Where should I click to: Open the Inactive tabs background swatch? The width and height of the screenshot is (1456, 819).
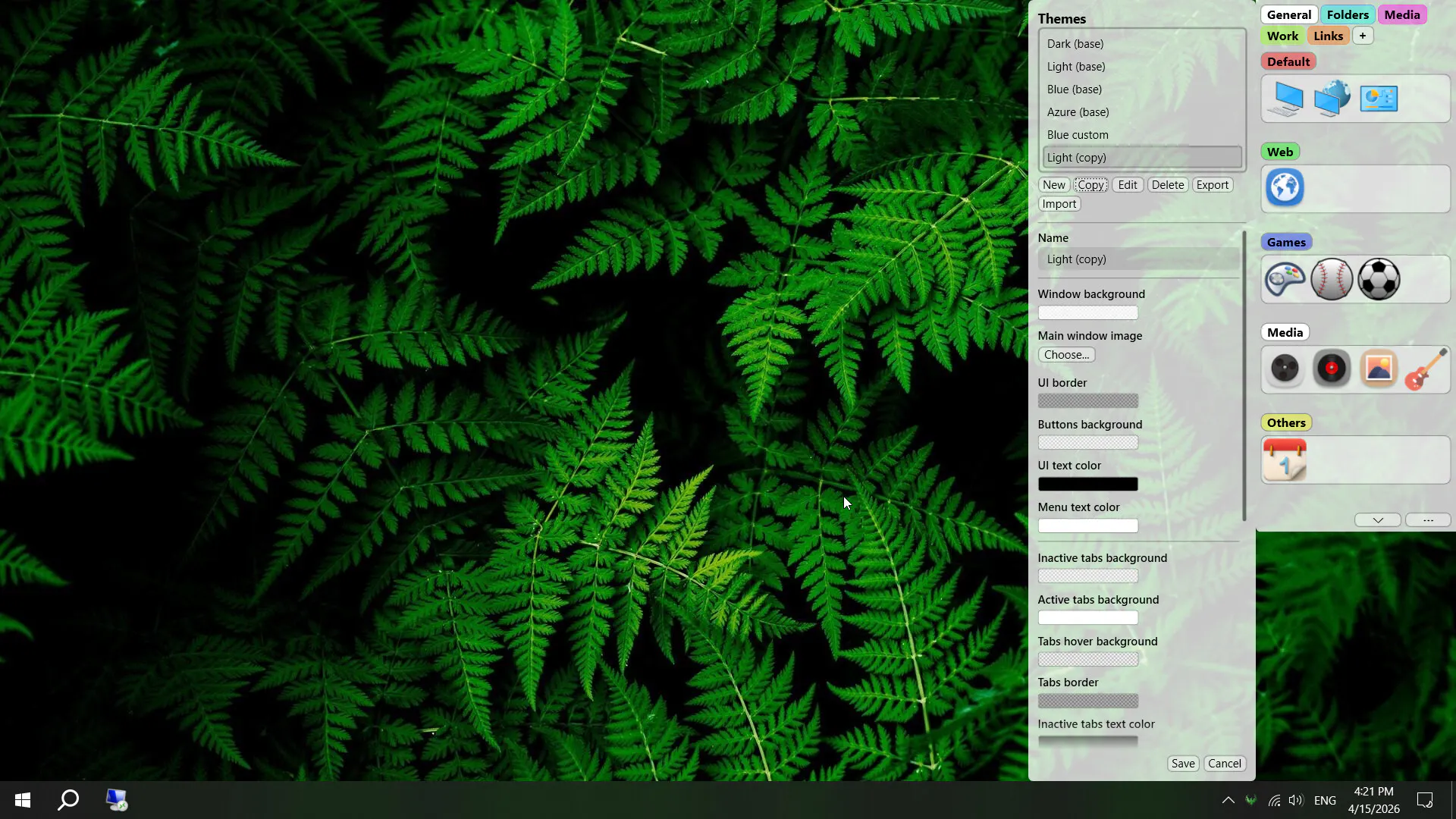(x=1088, y=576)
